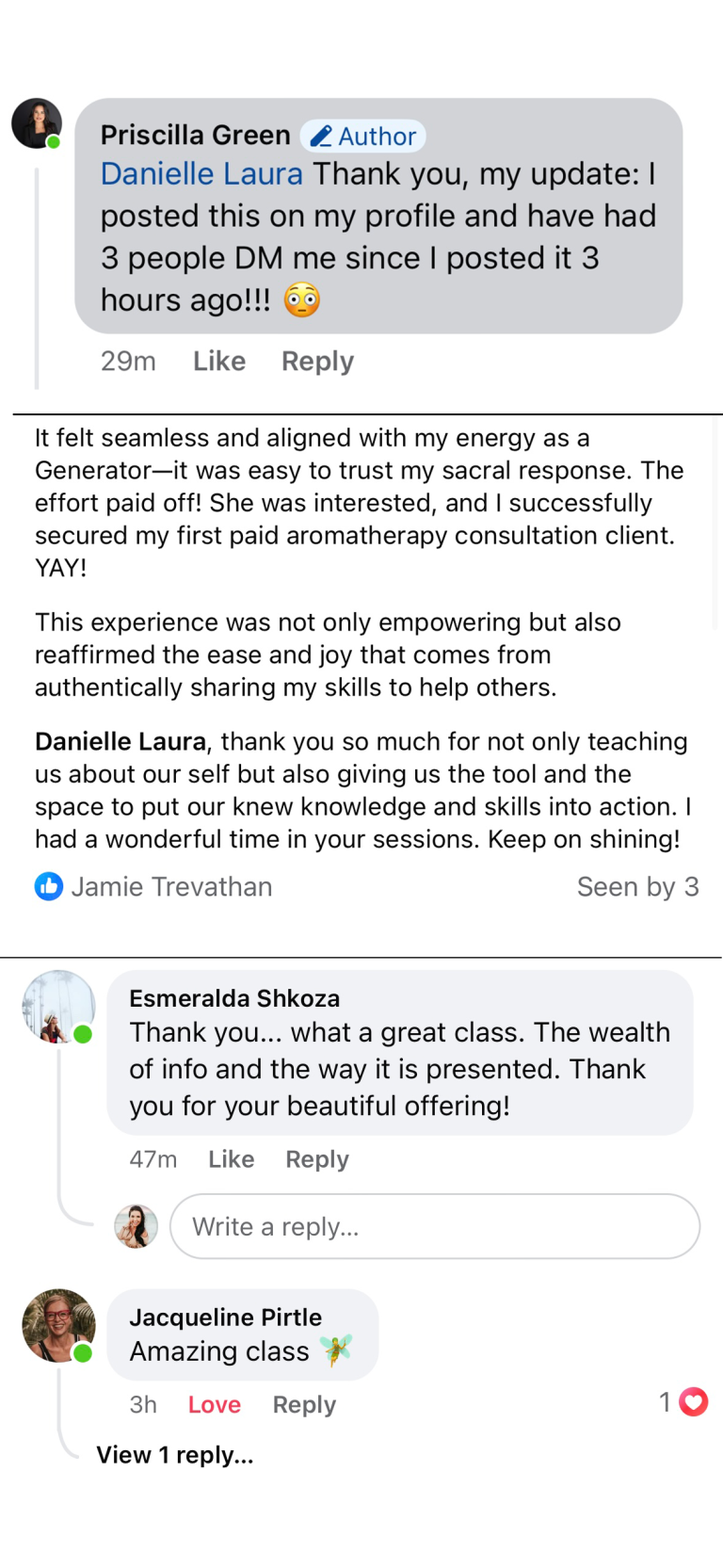
Task: Click the Author badge pencil icon
Action: (321, 137)
